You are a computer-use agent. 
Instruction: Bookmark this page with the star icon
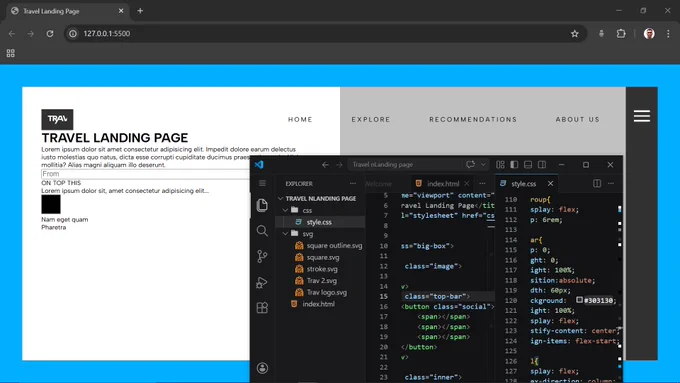(x=575, y=33)
